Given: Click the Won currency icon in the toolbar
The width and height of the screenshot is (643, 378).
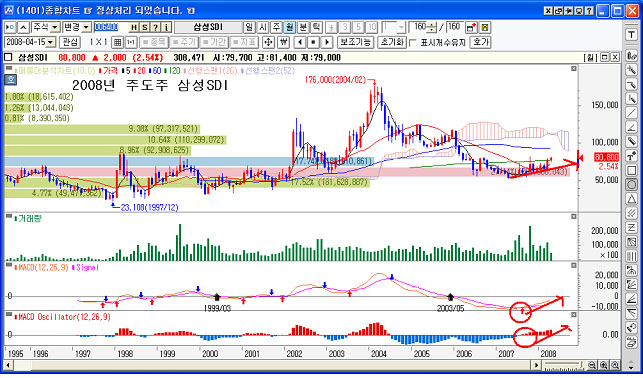Looking at the screenshot, I should [283, 42].
